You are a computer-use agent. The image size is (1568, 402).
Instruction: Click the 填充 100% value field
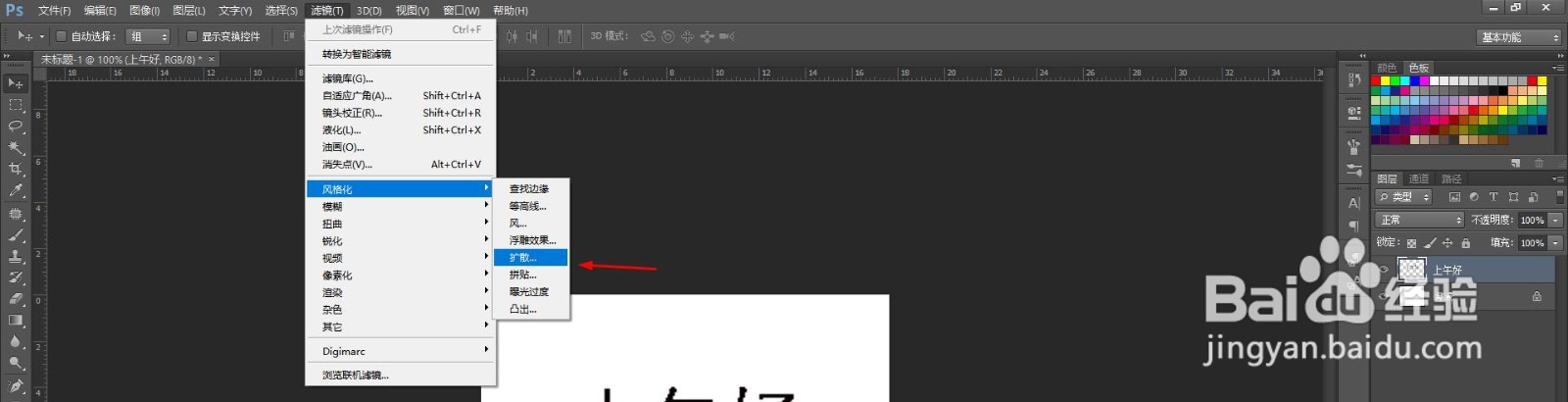coord(1533,243)
